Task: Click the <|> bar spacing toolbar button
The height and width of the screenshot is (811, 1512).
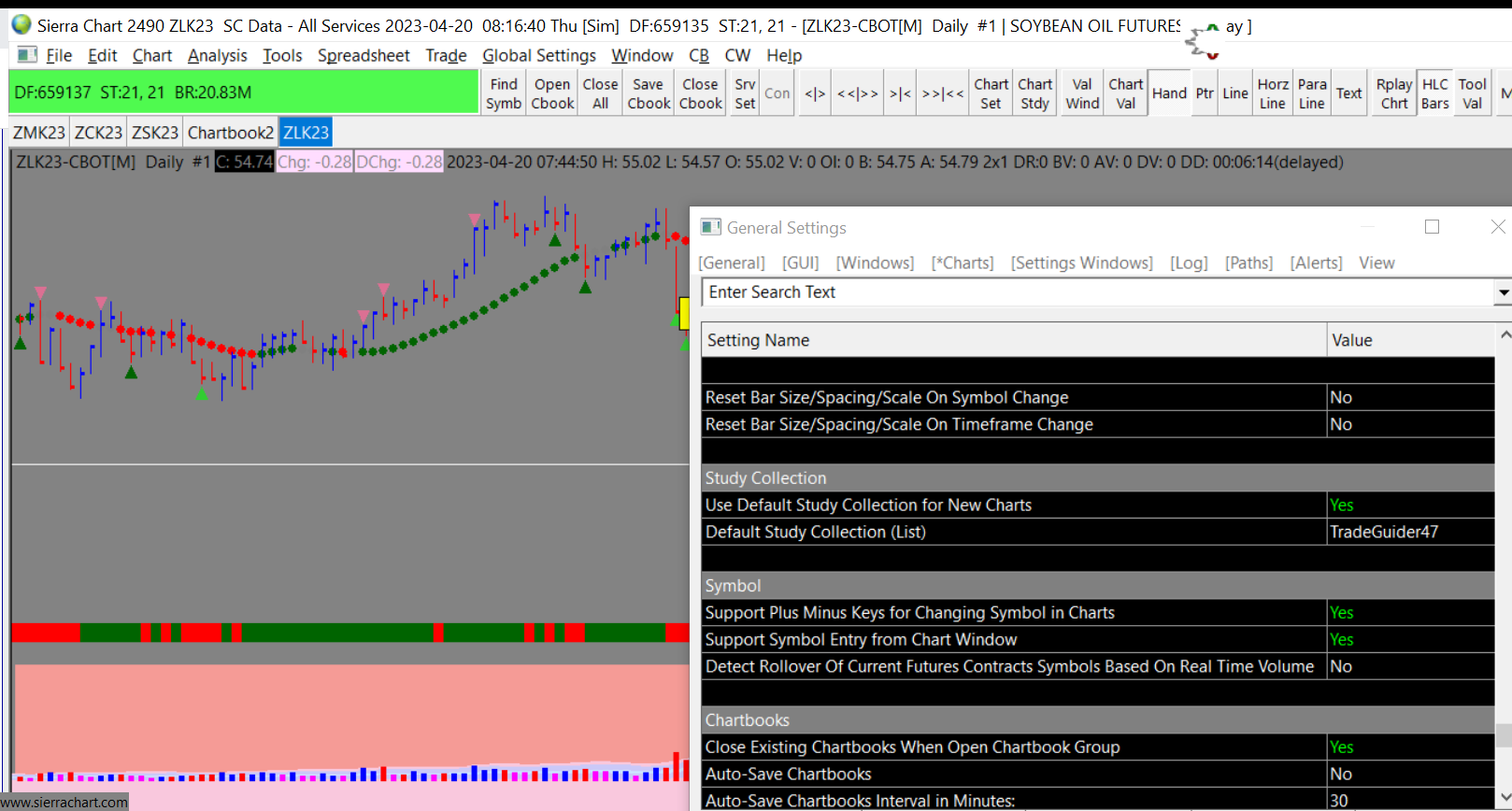Action: (x=815, y=93)
